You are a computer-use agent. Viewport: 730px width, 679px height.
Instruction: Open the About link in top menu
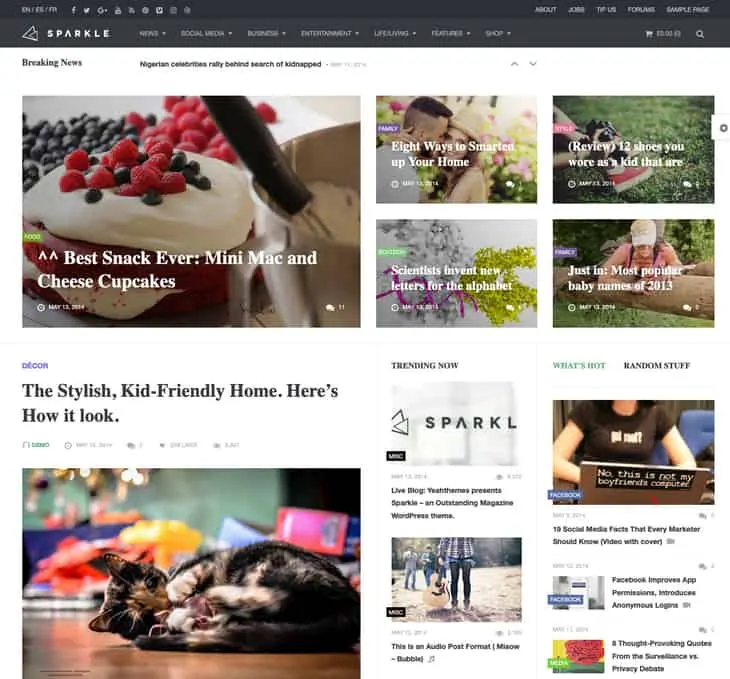tap(546, 10)
